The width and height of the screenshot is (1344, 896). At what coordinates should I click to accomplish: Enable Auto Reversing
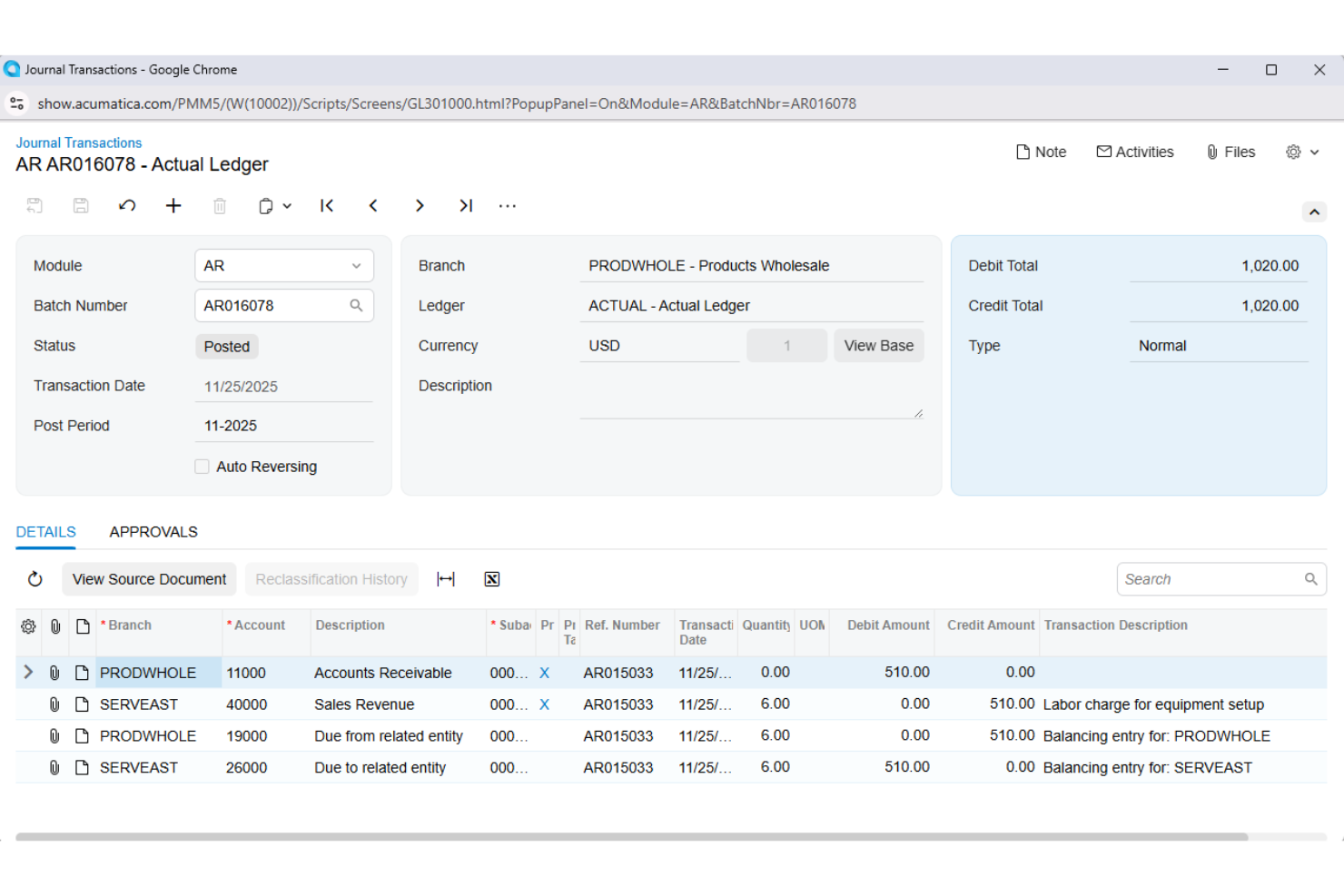(x=202, y=466)
